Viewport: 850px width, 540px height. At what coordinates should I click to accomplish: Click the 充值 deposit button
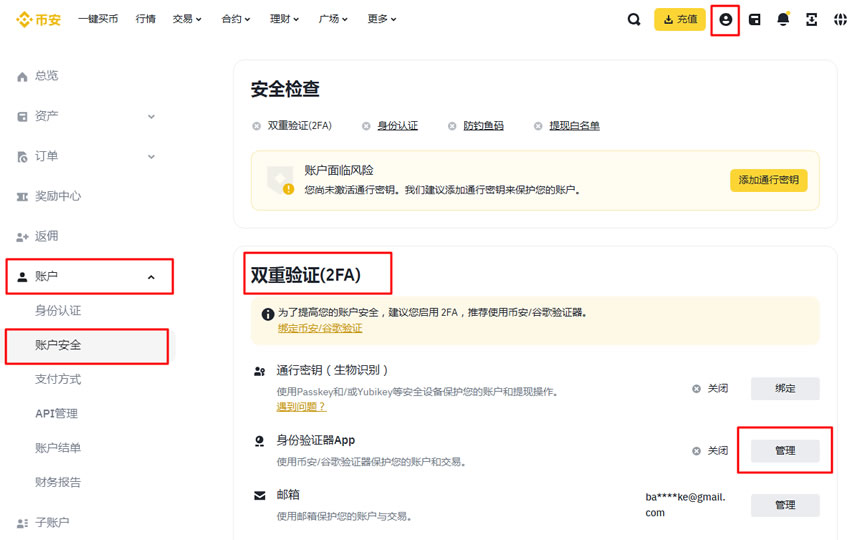[680, 19]
